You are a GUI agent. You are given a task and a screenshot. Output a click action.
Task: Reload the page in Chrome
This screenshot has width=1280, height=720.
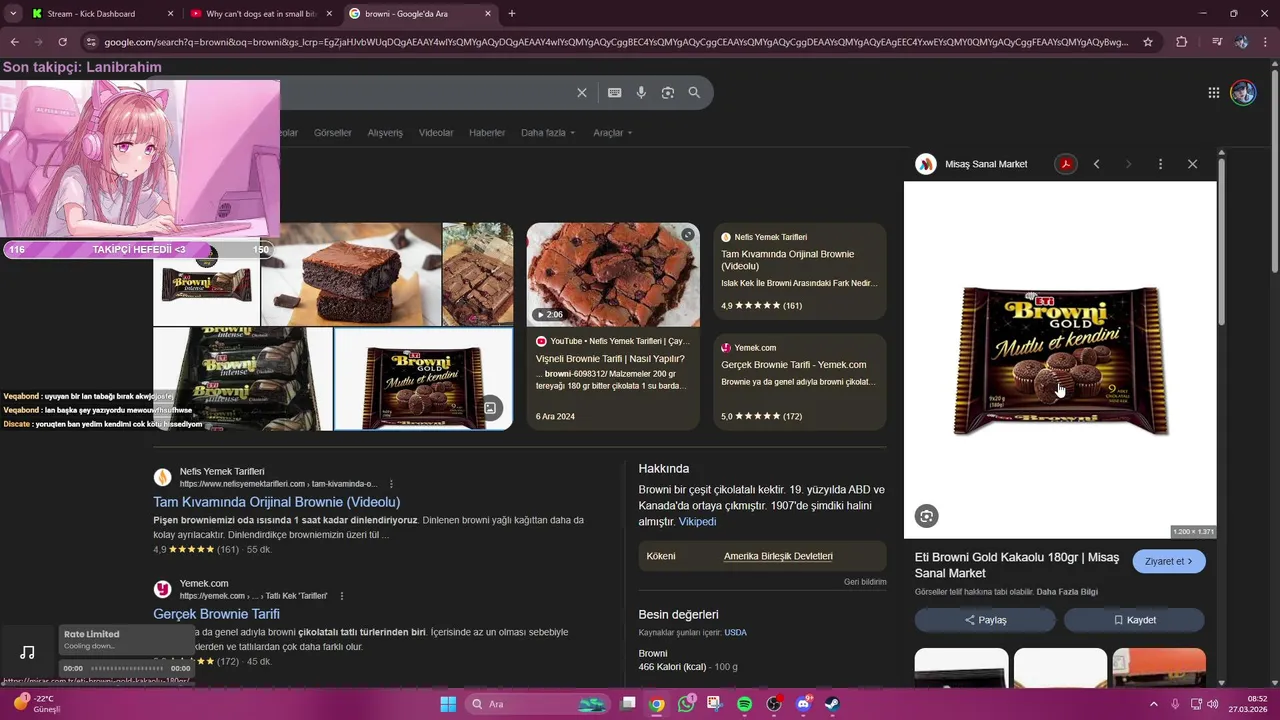click(62, 42)
